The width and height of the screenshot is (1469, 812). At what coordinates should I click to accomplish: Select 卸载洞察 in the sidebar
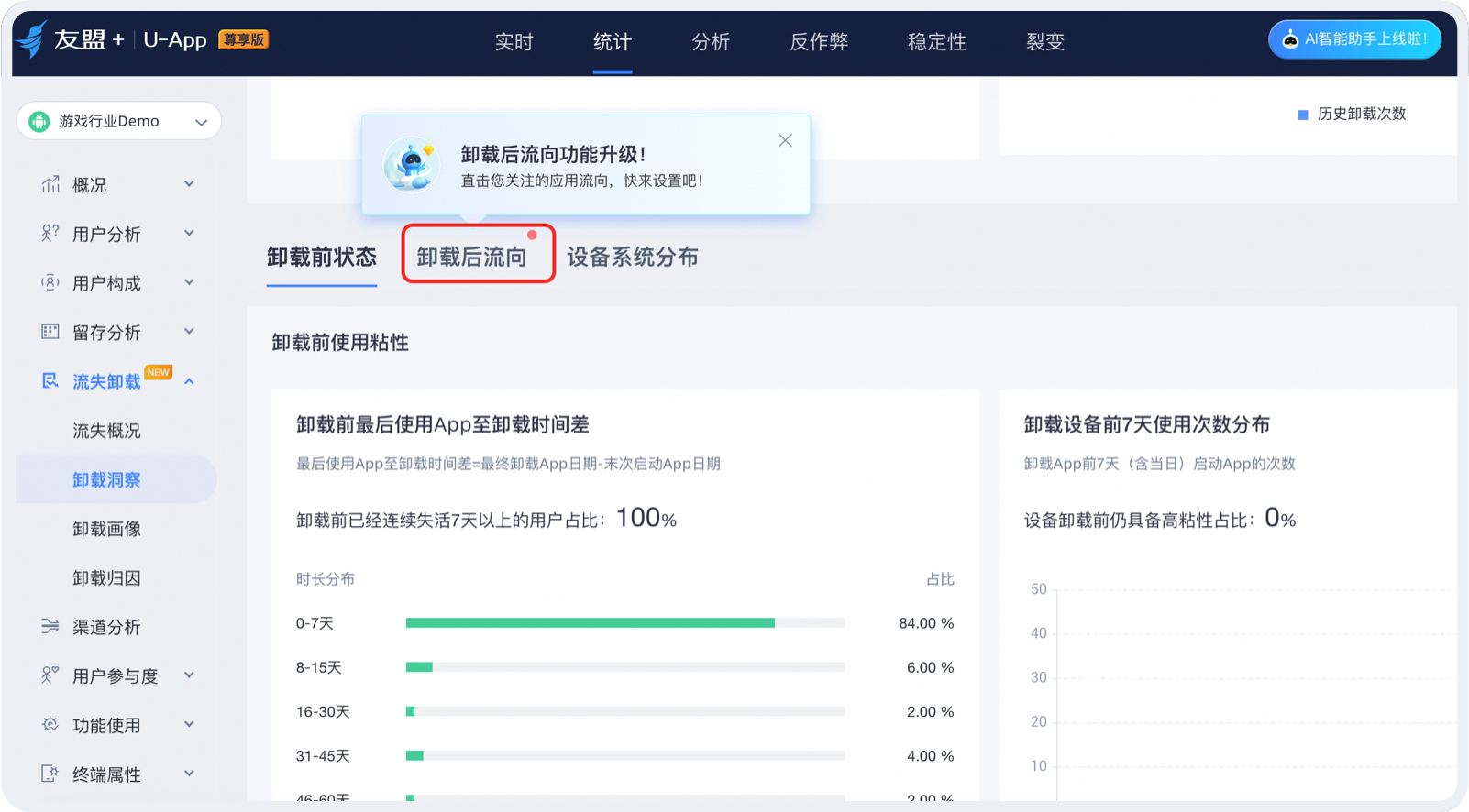tap(116, 479)
